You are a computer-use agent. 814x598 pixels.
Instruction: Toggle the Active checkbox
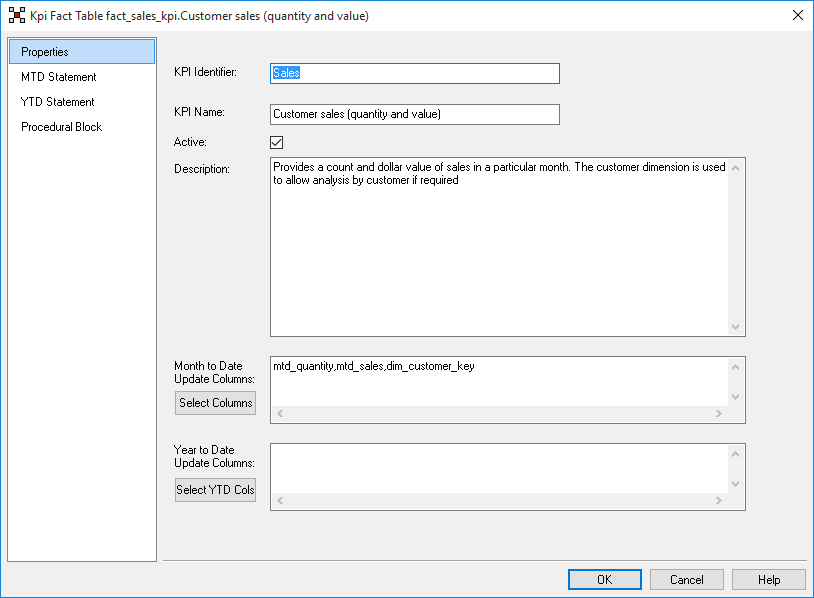[x=277, y=142]
